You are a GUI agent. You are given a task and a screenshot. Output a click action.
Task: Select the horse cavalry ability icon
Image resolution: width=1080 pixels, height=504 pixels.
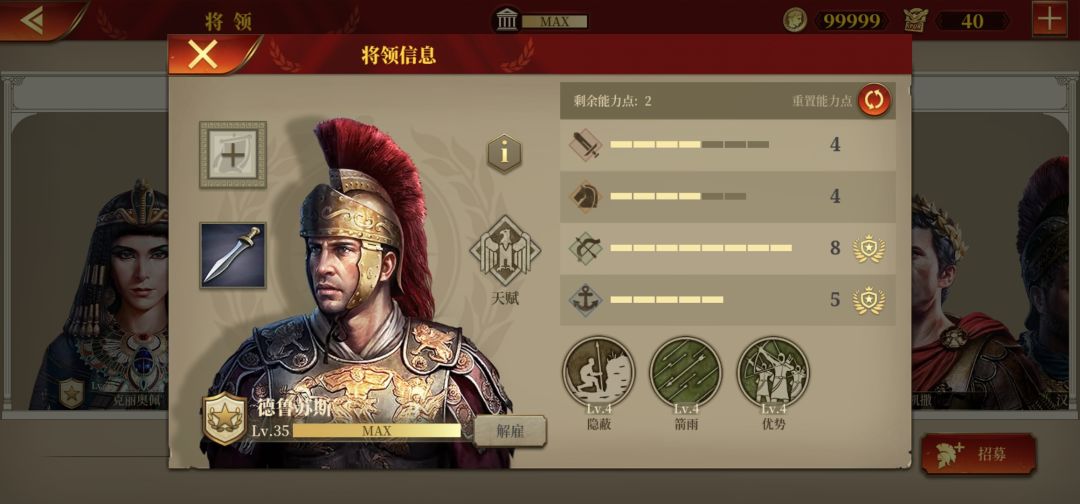[585, 197]
